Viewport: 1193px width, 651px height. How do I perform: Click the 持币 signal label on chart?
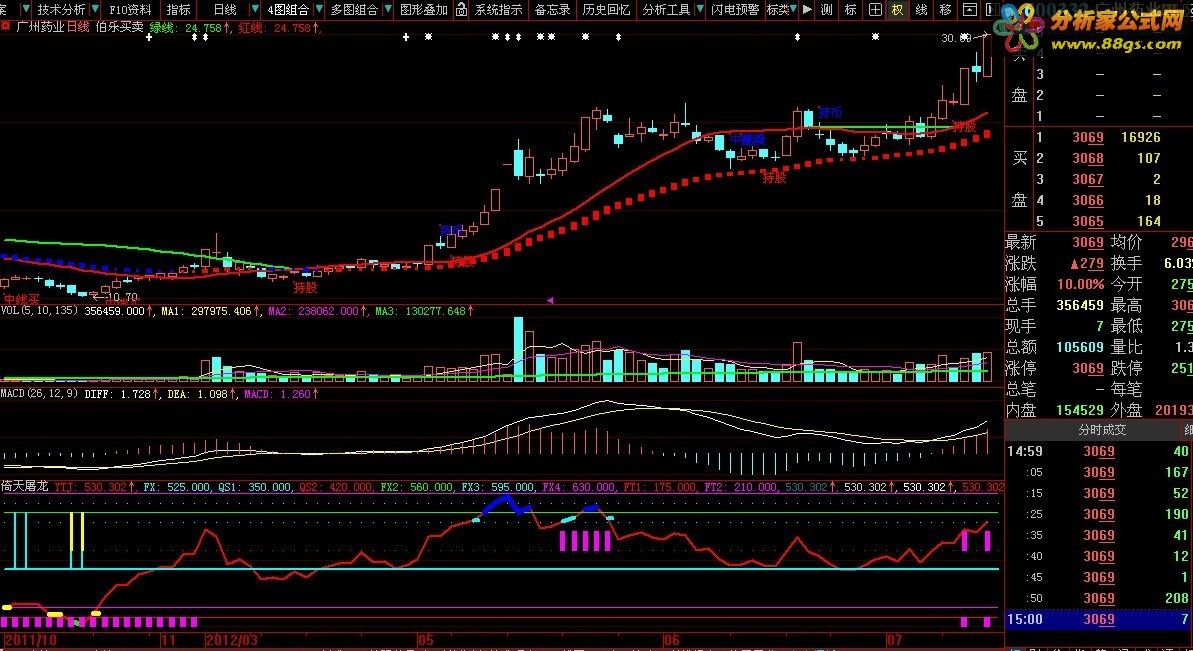coord(830,112)
